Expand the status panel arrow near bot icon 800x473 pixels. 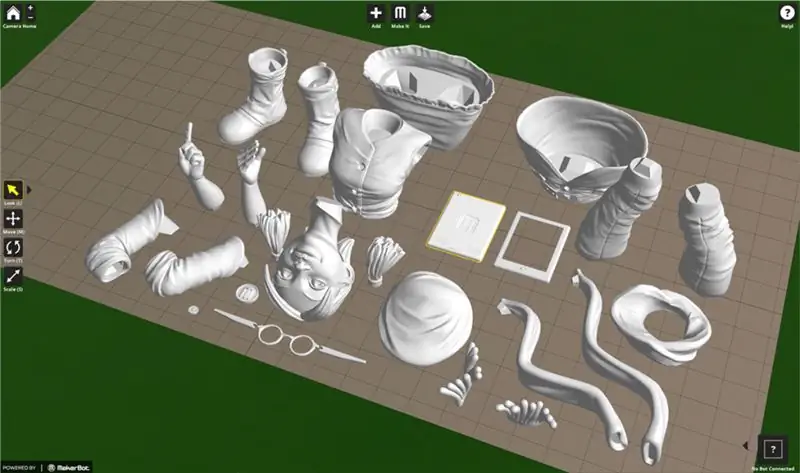pos(745,446)
